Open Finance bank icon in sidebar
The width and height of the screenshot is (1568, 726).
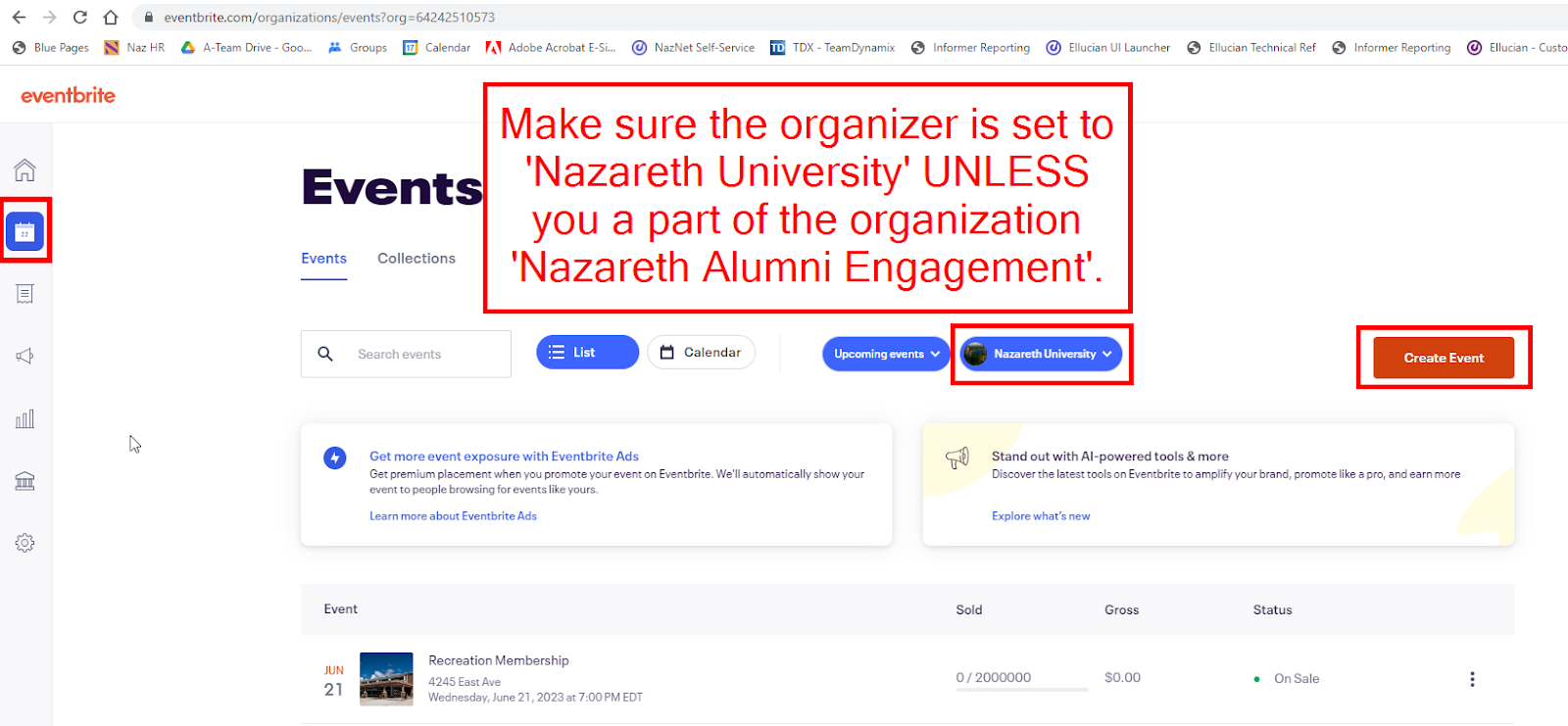pyautogui.click(x=24, y=481)
